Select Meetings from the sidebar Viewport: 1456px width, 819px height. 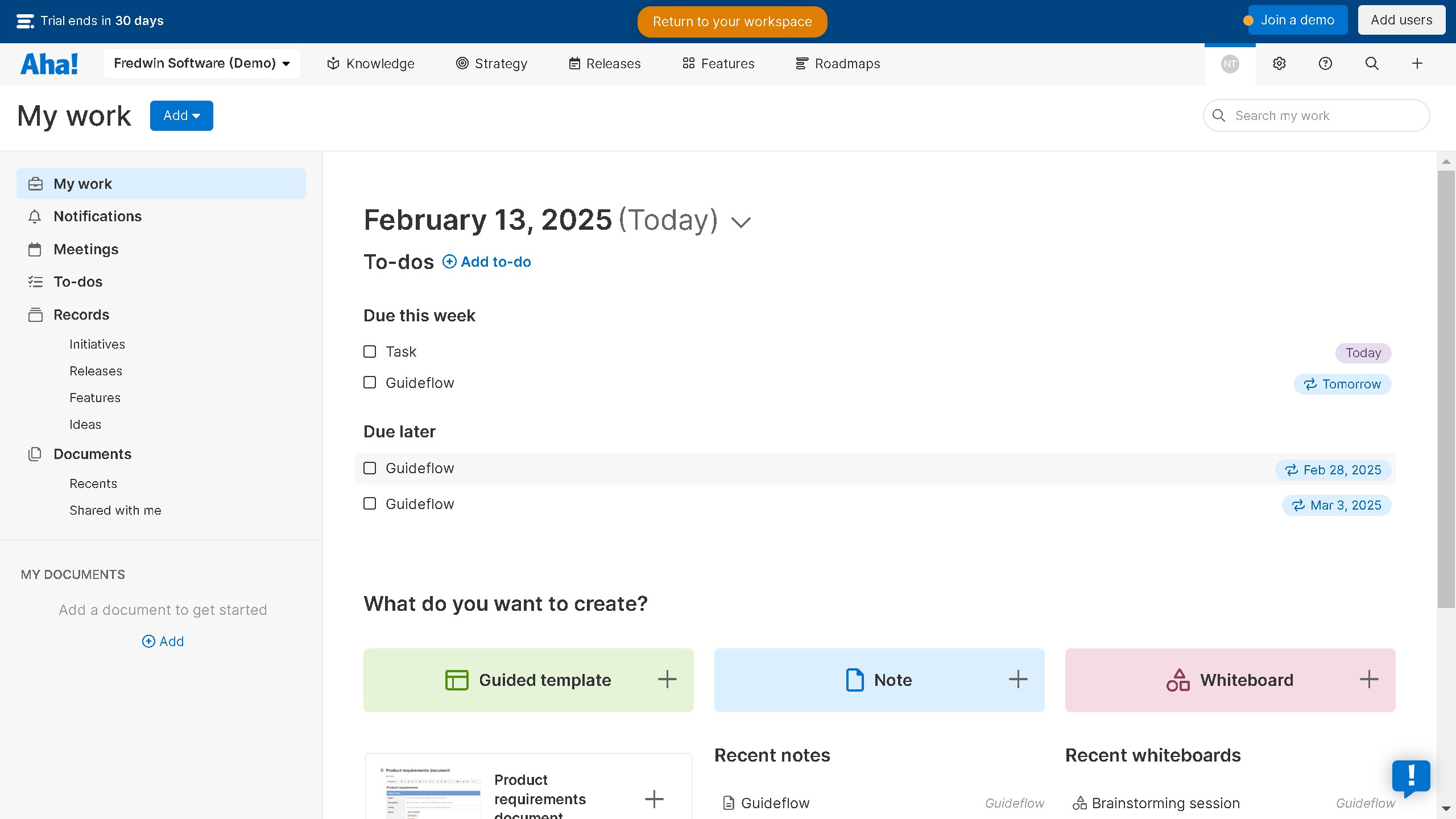click(x=85, y=249)
